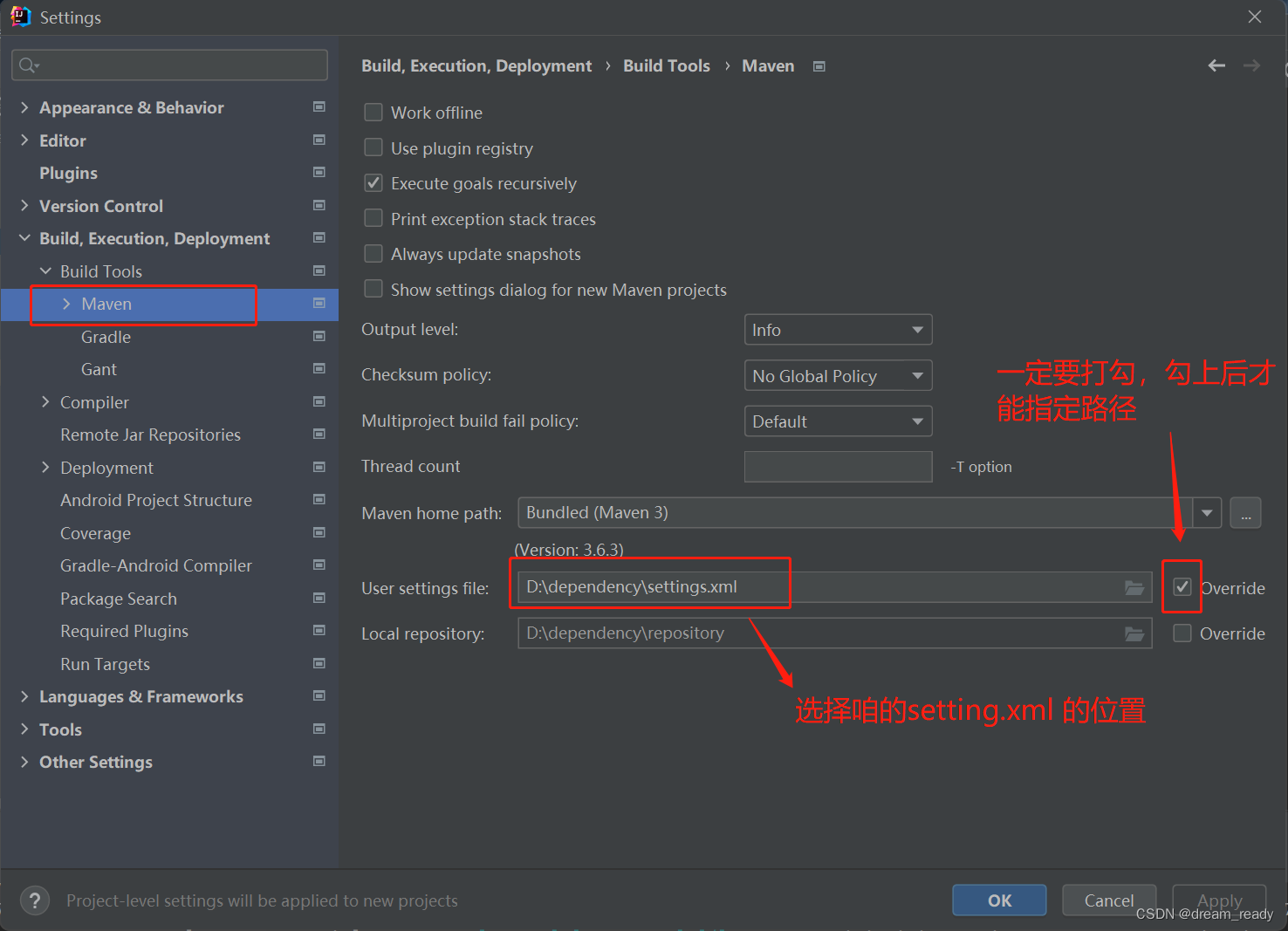This screenshot has height=931, width=1288.
Task: Open Multiproject build fail policy dropdown
Action: click(x=838, y=421)
